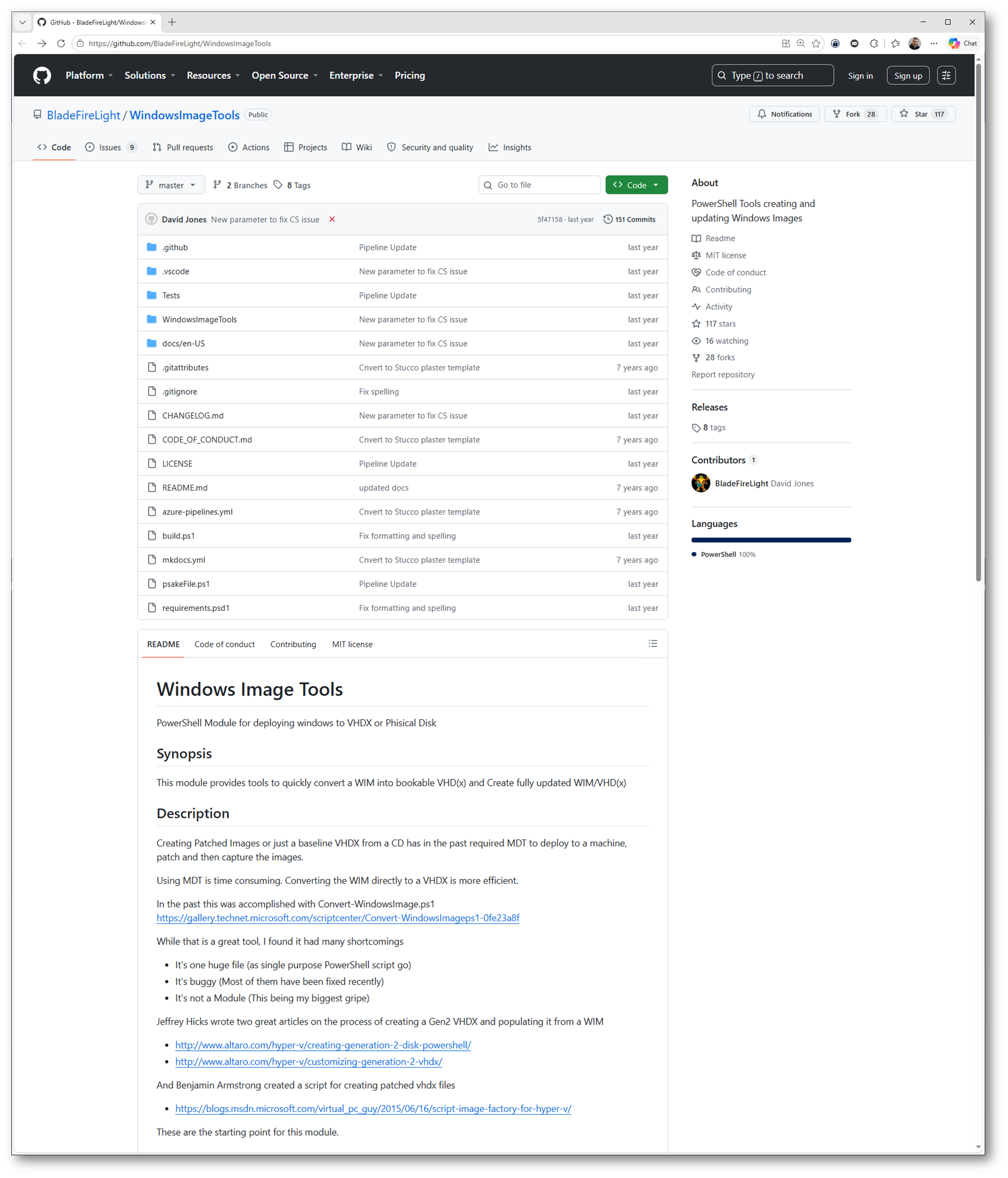Click the 8 Tags link
Screen dimensions: 1008x1178
pos(292,185)
